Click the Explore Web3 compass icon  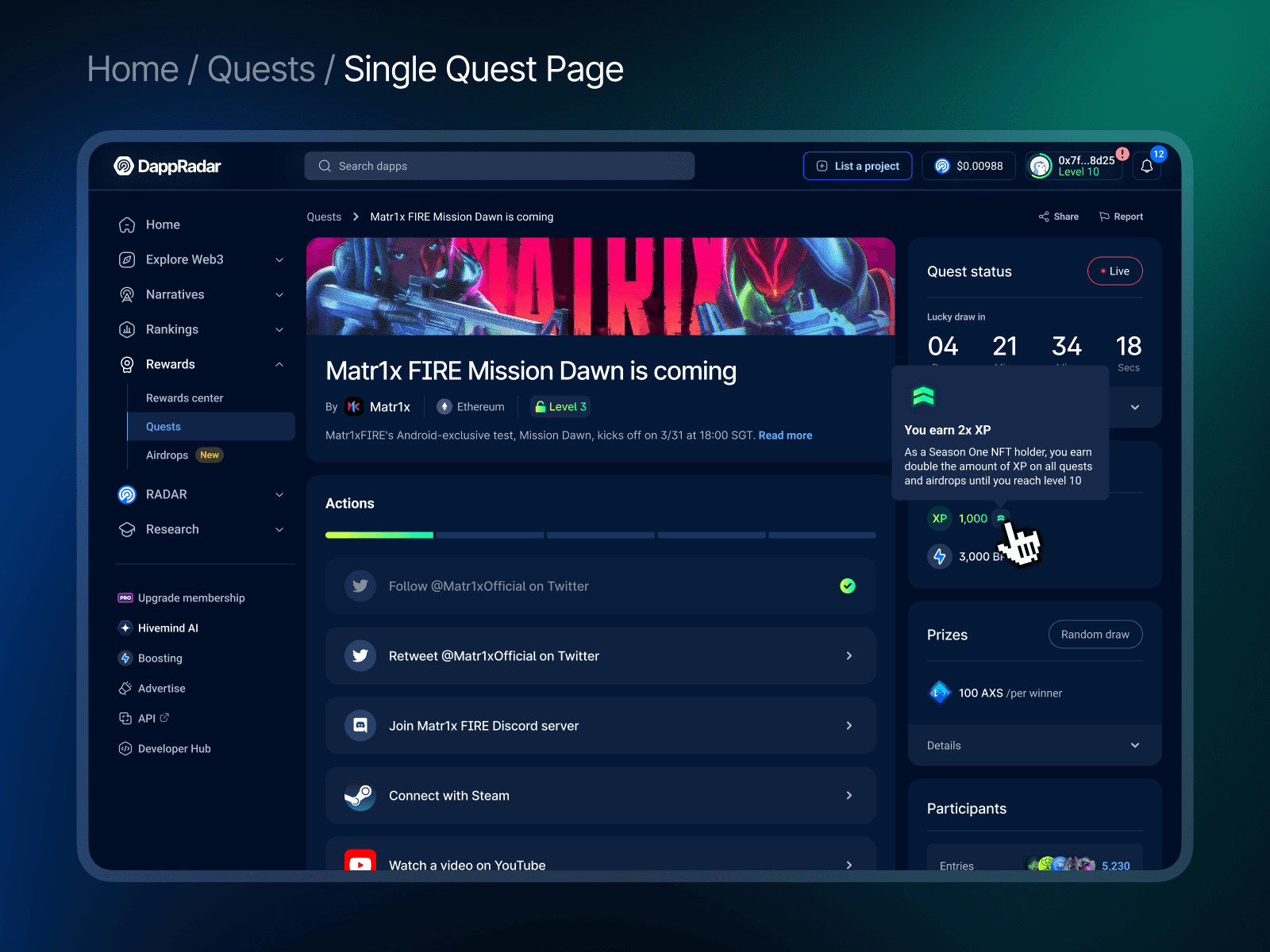(127, 259)
